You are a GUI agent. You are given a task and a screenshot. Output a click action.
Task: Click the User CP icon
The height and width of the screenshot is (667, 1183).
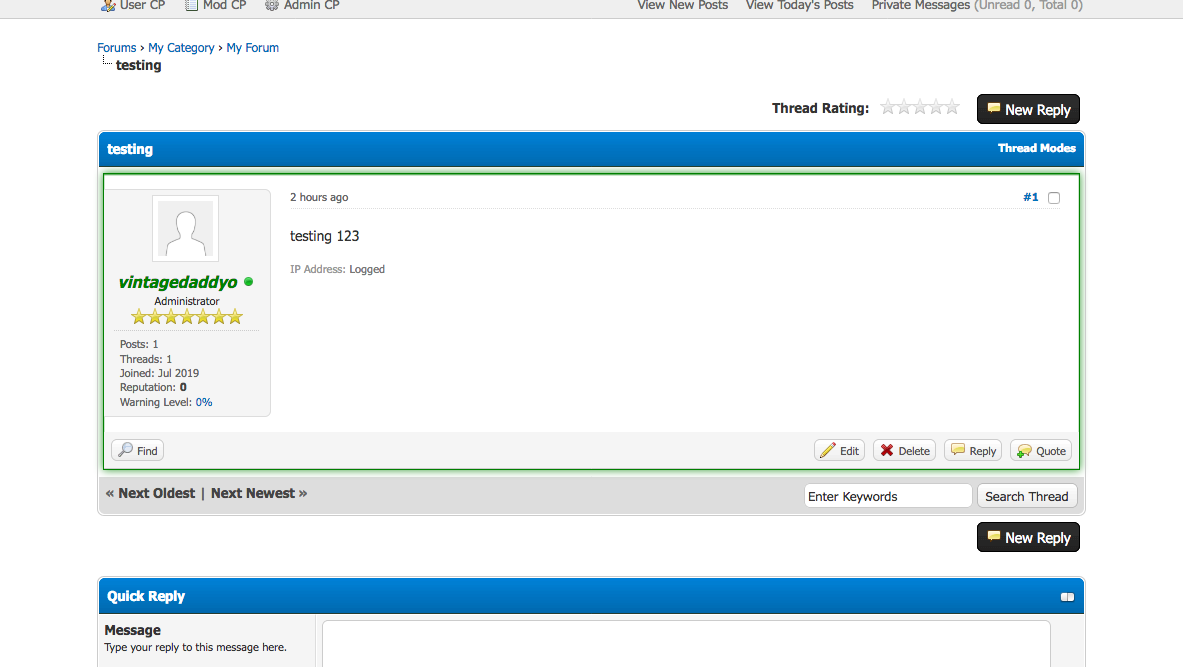coord(108,5)
